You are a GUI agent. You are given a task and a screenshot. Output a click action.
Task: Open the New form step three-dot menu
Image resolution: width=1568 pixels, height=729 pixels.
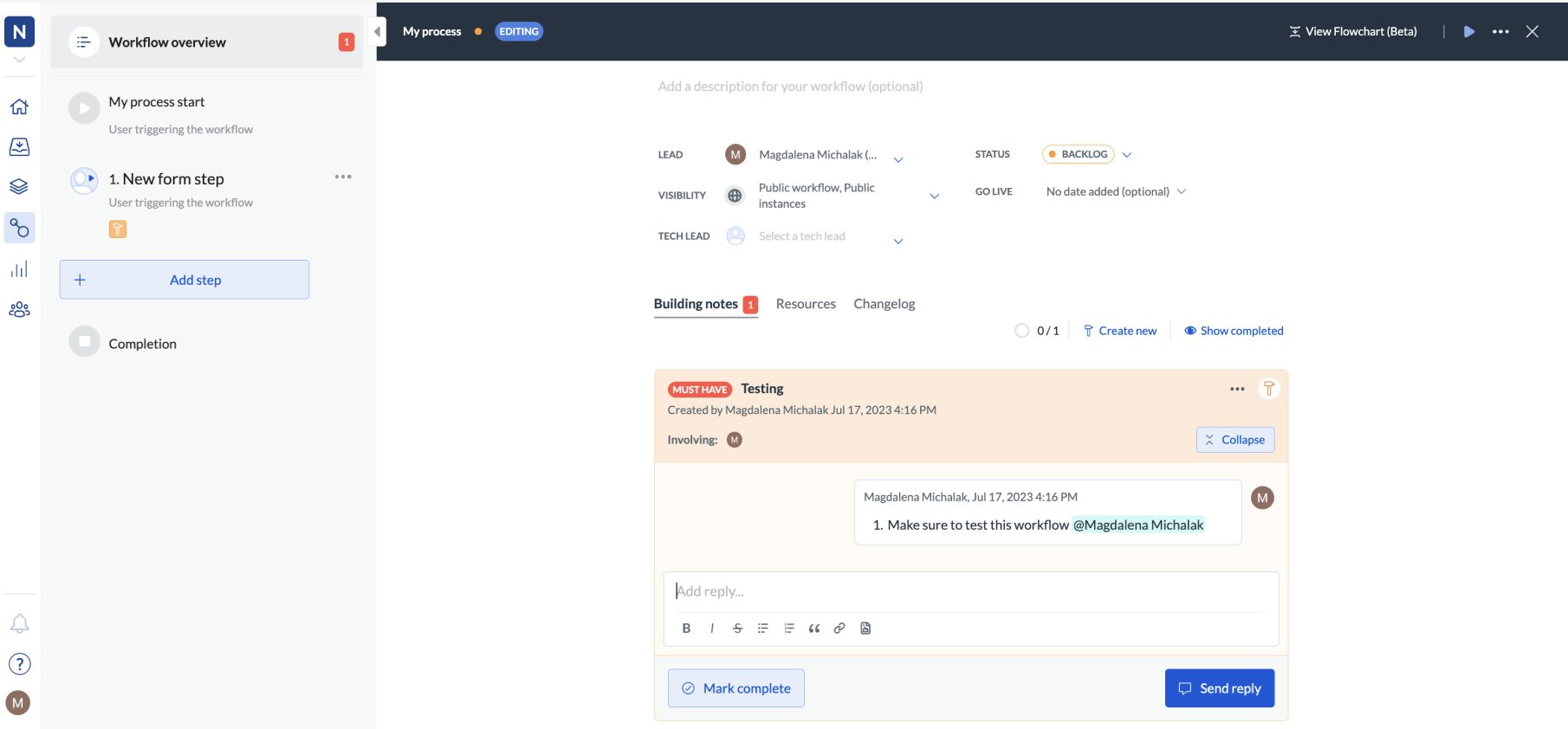tap(343, 177)
